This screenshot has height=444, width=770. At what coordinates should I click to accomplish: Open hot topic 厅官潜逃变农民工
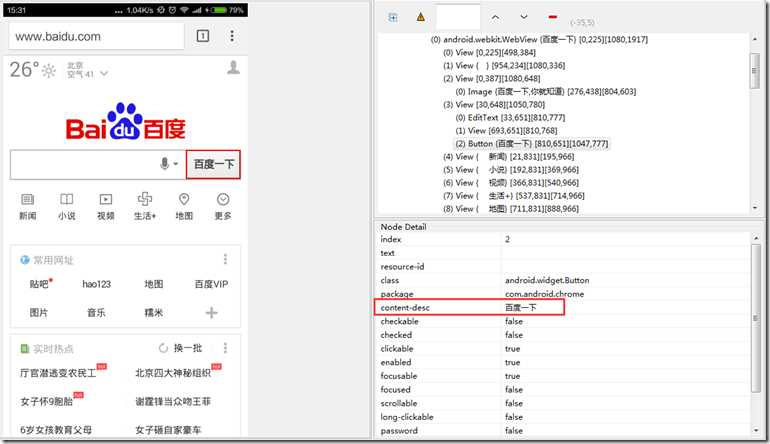tap(58, 373)
